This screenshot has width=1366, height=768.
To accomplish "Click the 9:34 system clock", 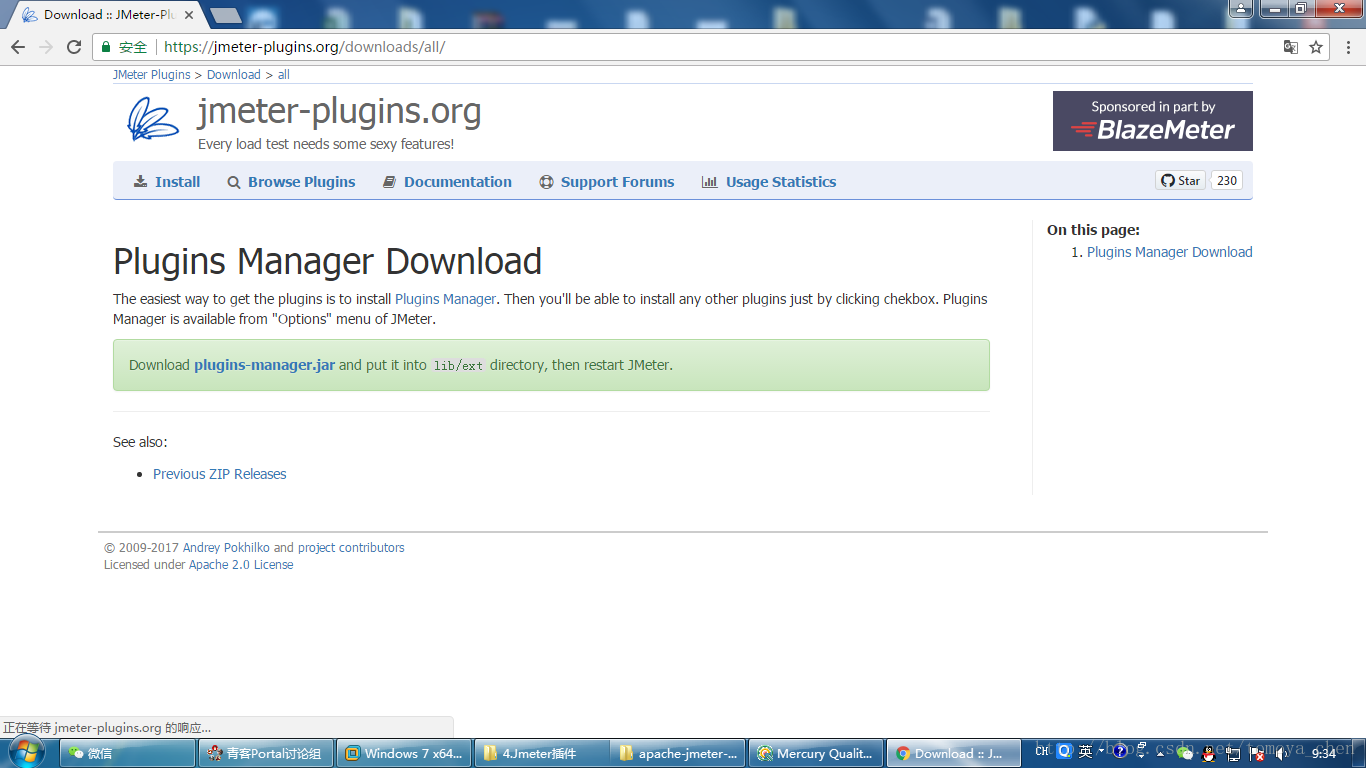I will 1323,754.
